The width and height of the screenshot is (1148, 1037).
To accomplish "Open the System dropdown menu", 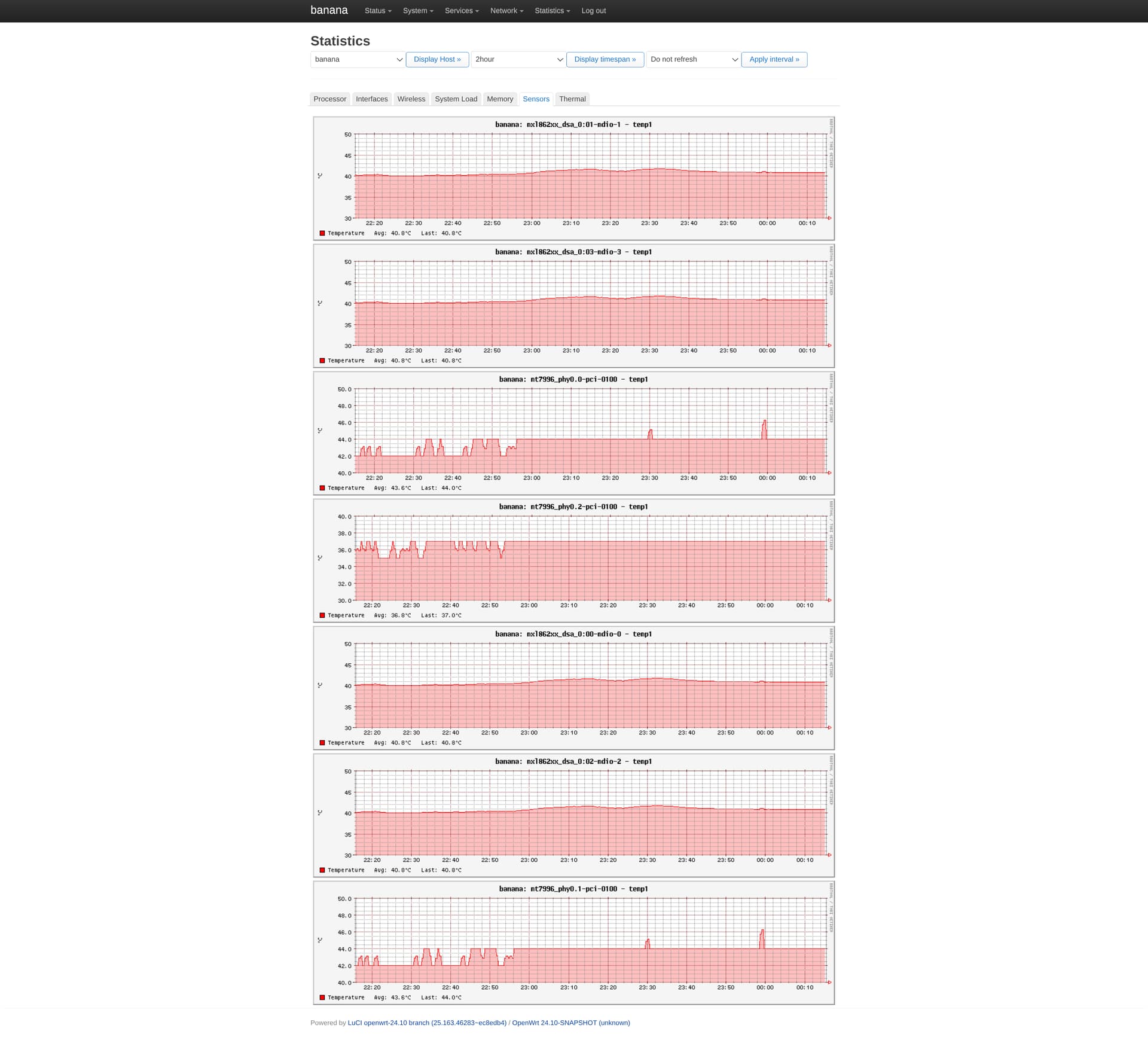I will tap(417, 11).
